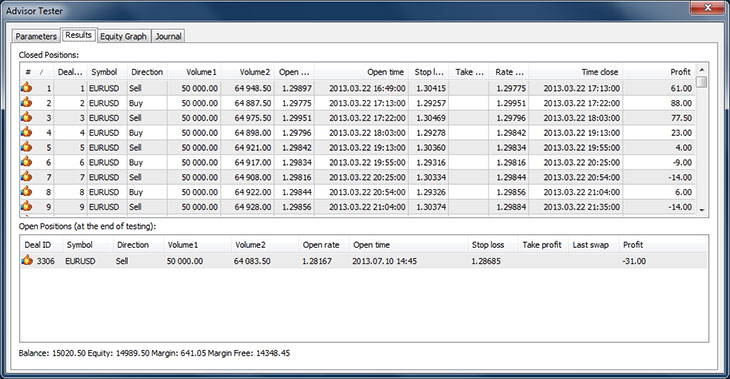This screenshot has height=379, width=730.
Task: Click the Take ... column header in closed positions
Action: (x=469, y=72)
